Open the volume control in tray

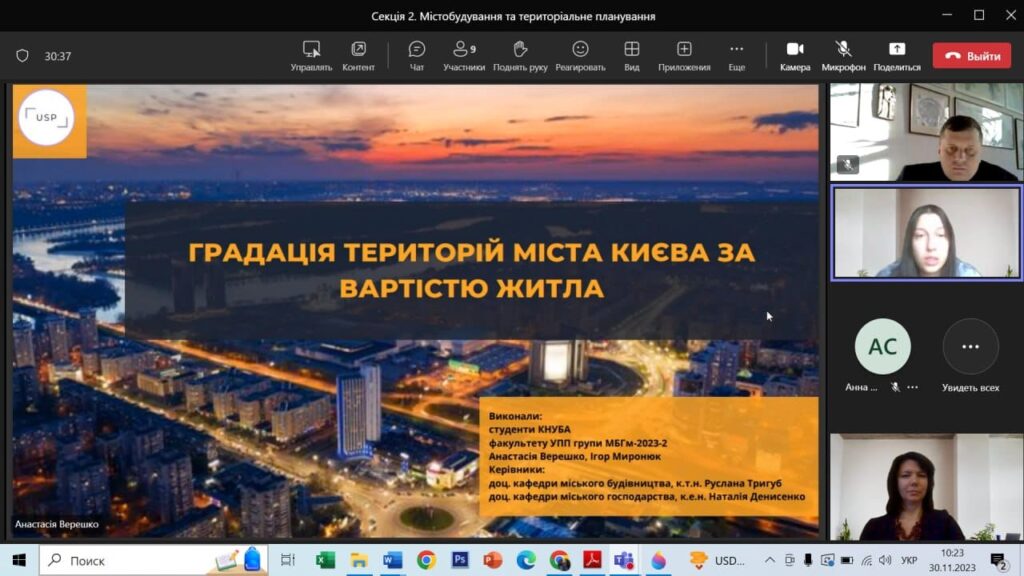[x=885, y=560]
